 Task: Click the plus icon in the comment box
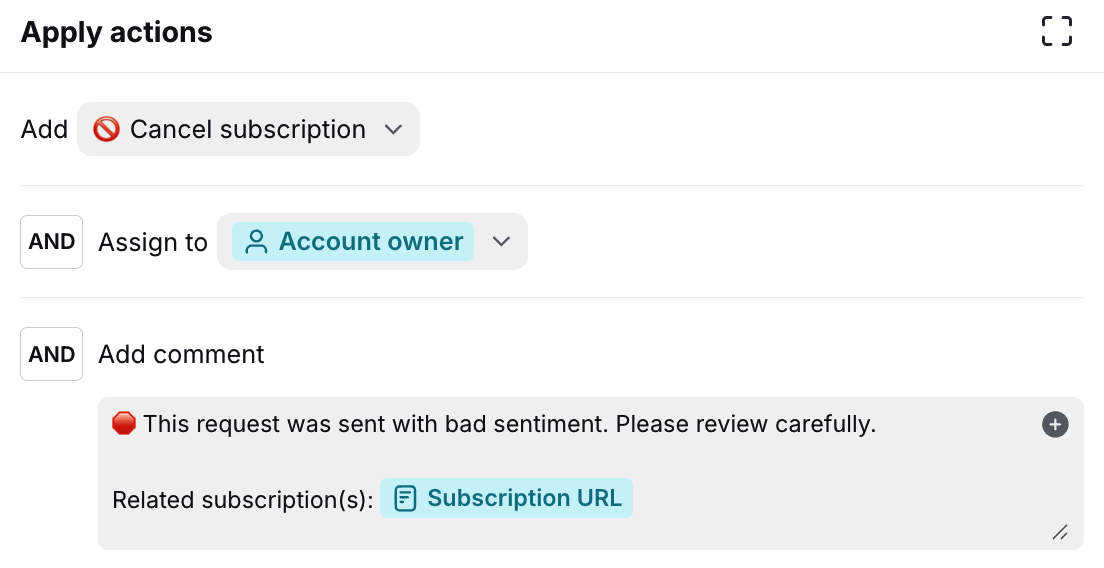tap(1055, 424)
